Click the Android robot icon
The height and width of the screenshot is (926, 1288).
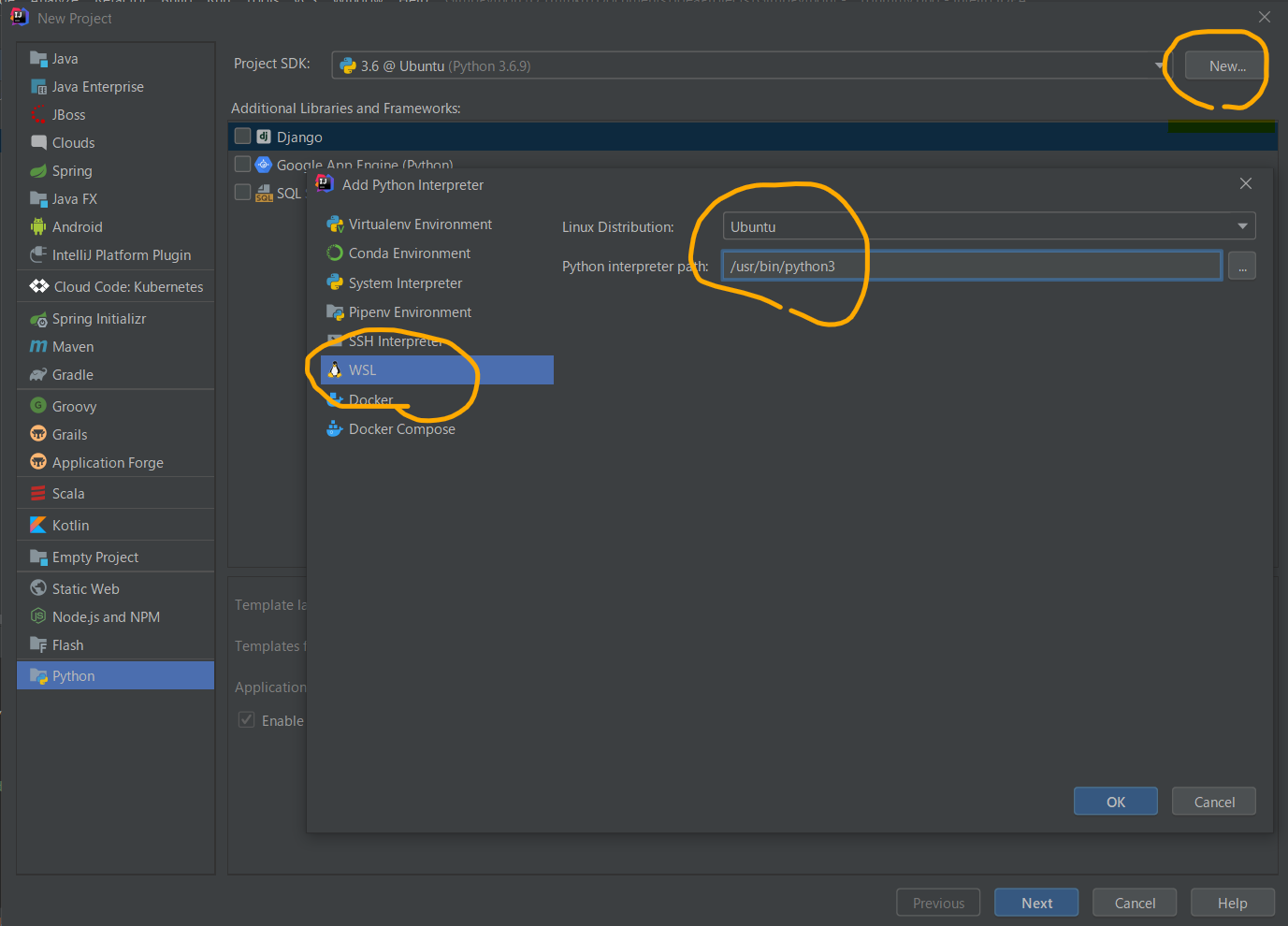pos(38,227)
